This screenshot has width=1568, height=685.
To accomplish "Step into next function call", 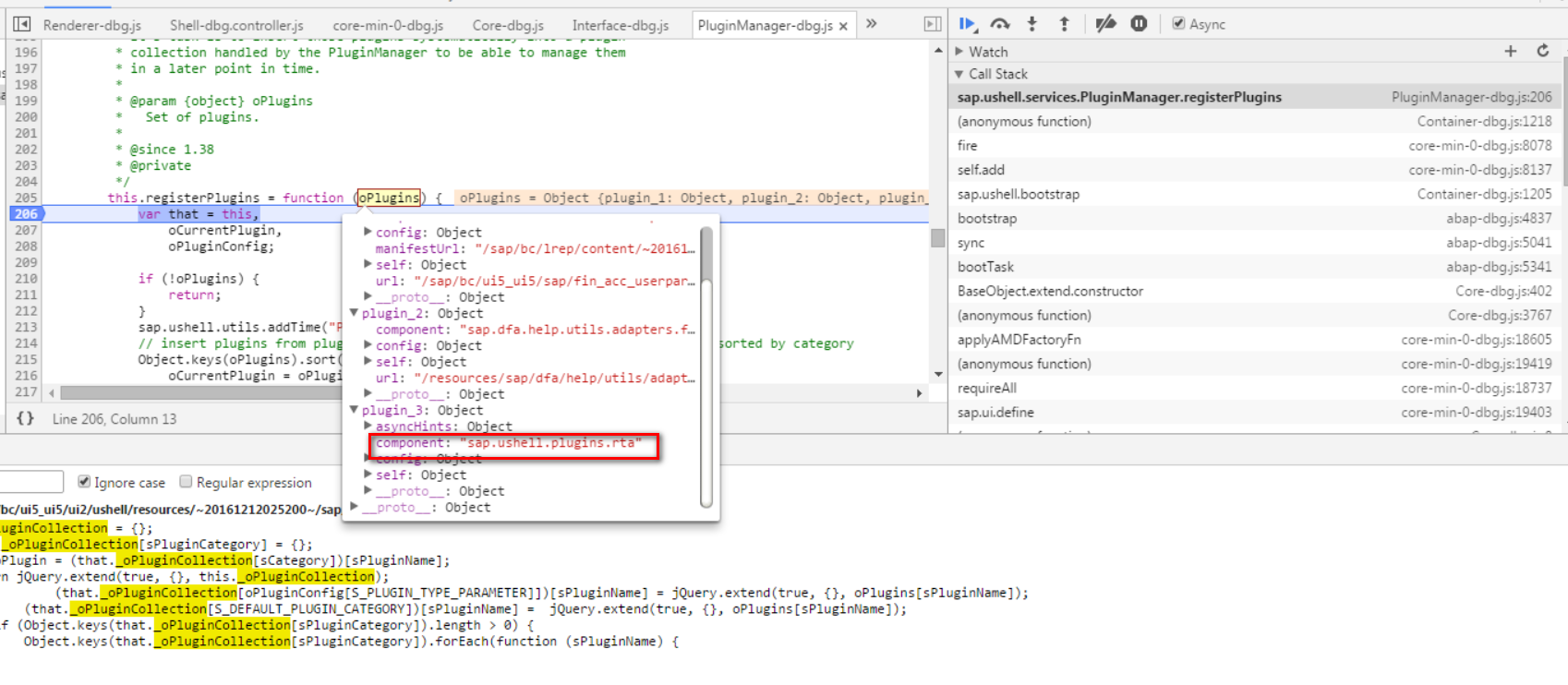I will click(x=1032, y=24).
